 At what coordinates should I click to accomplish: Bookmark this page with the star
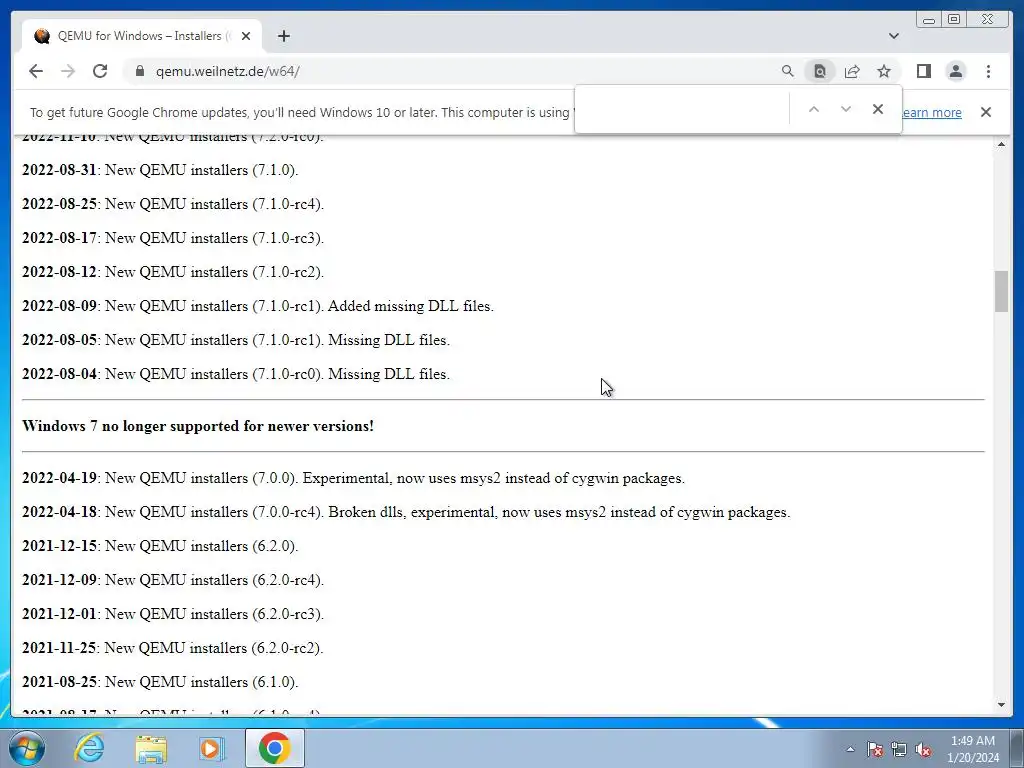pos(884,71)
